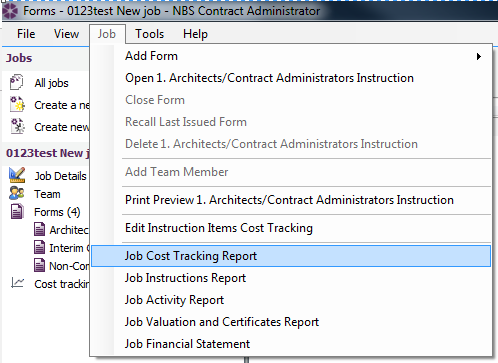This screenshot has height=363, width=498.
Task: Open the Job Instructions Report
Action: [291, 278]
